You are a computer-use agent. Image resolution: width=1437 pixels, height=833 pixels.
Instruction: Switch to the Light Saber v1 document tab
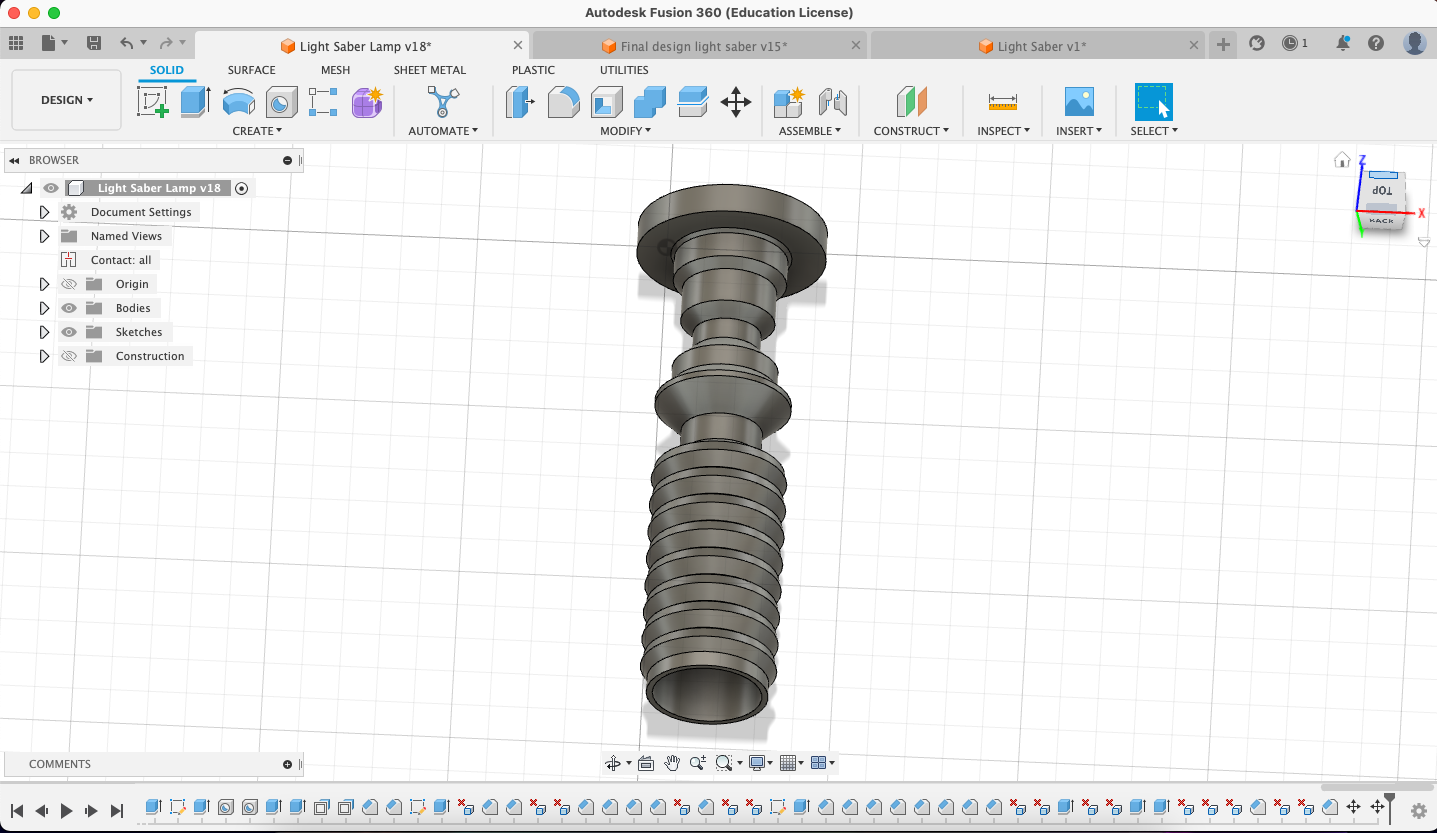[1038, 46]
